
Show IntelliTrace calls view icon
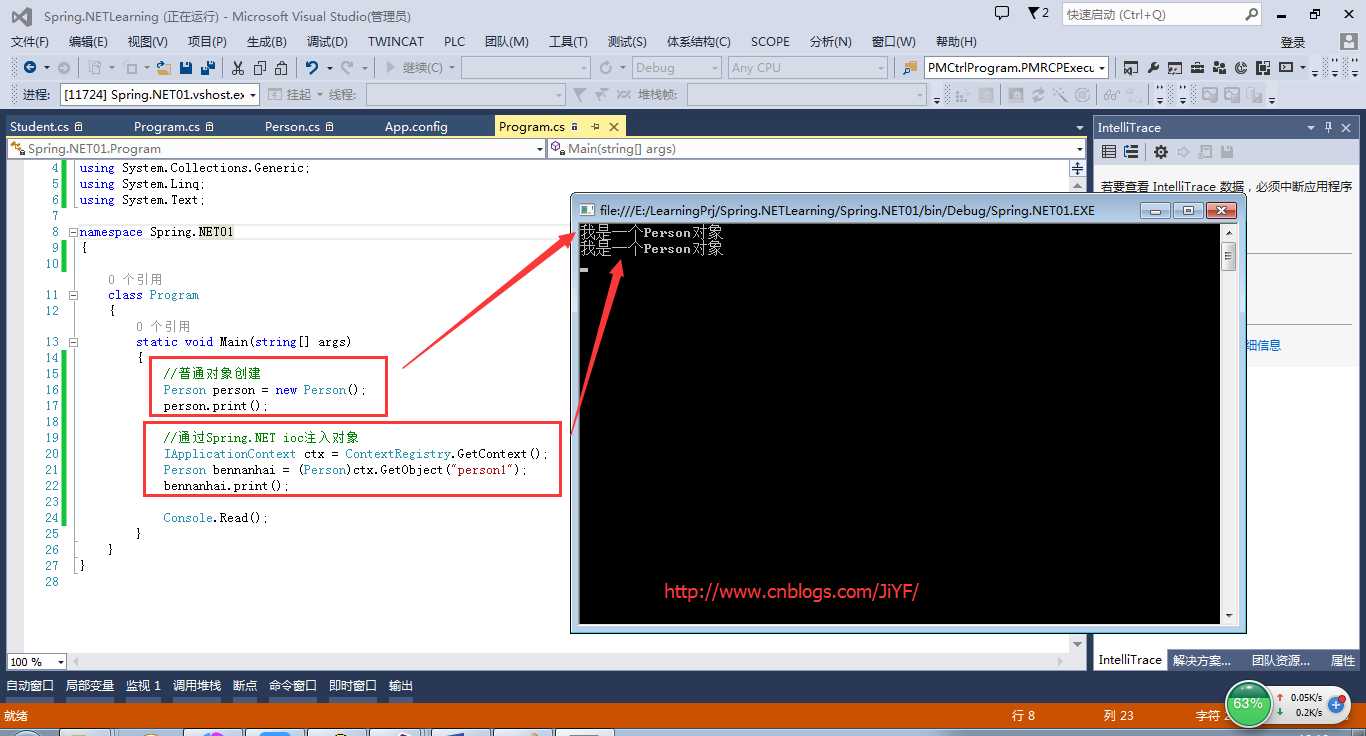(x=1131, y=152)
